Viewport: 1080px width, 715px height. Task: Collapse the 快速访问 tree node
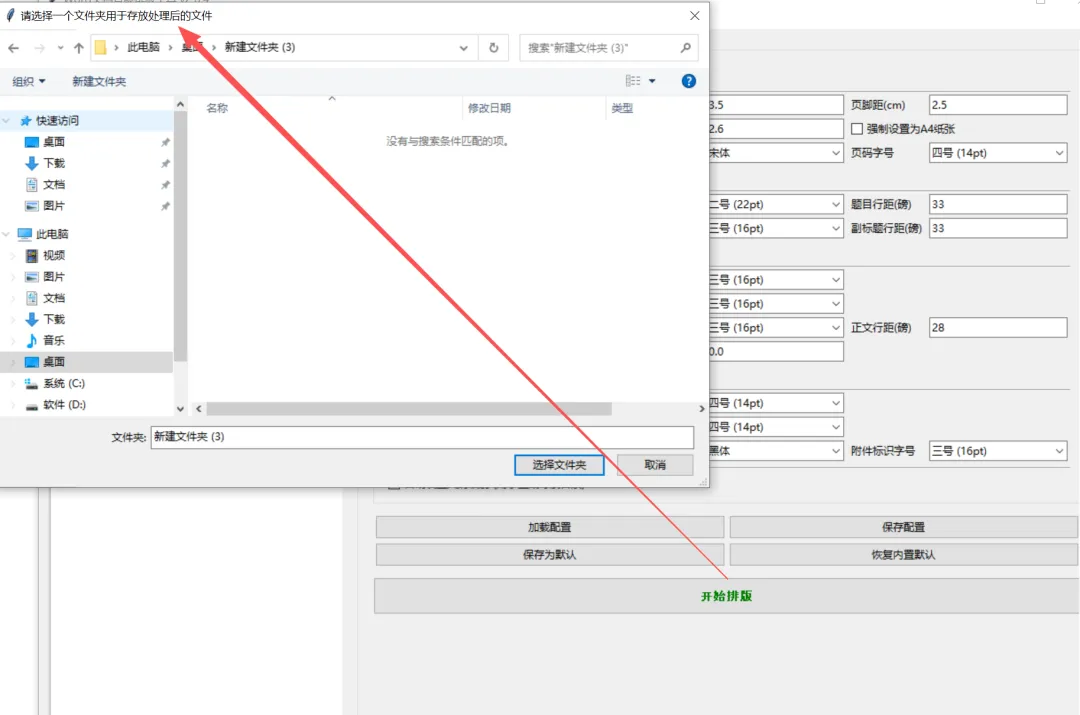pos(6,121)
